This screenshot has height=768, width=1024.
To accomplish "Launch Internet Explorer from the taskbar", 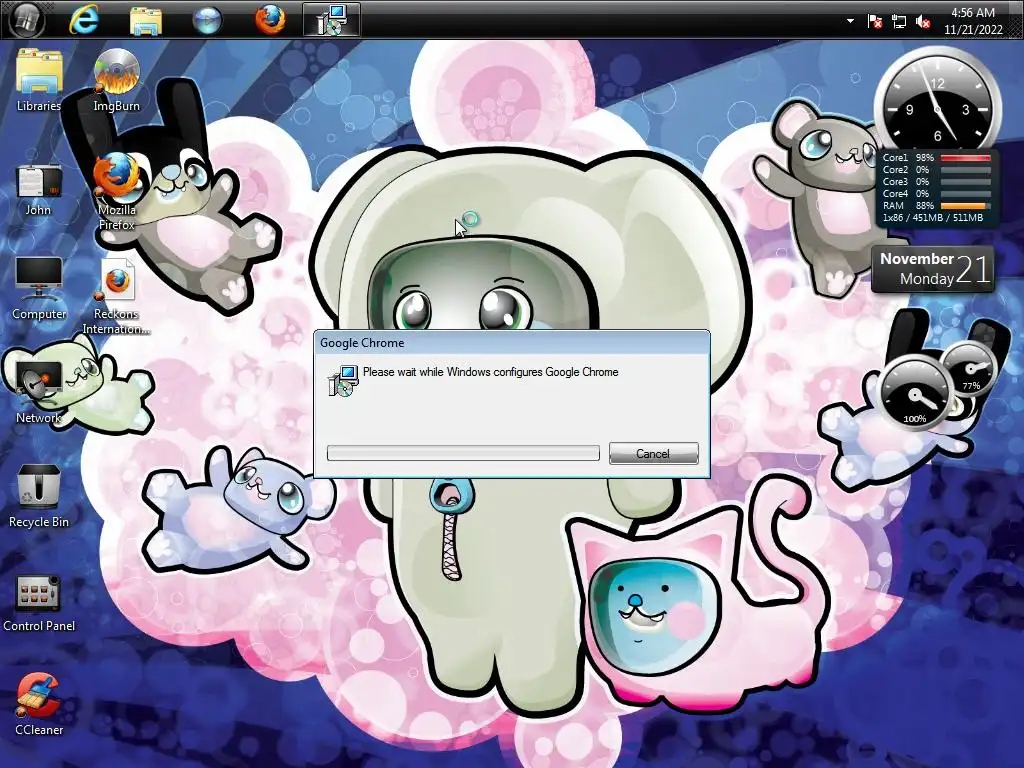I will click(x=84, y=20).
